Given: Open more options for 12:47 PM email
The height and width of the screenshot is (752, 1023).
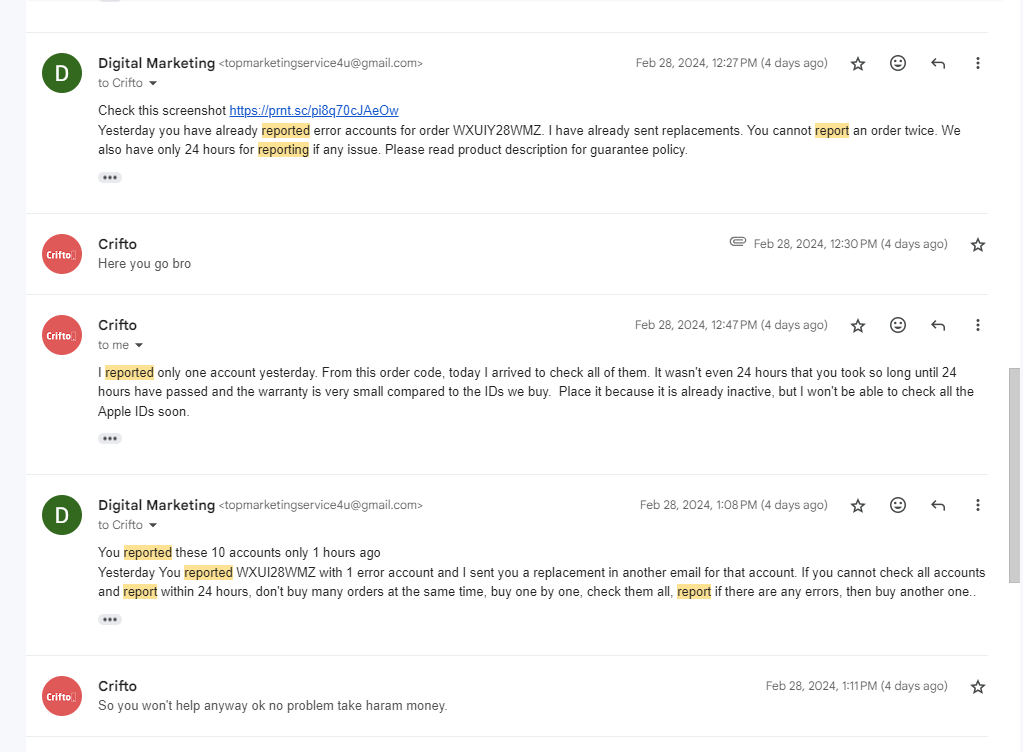Looking at the screenshot, I should 977,325.
